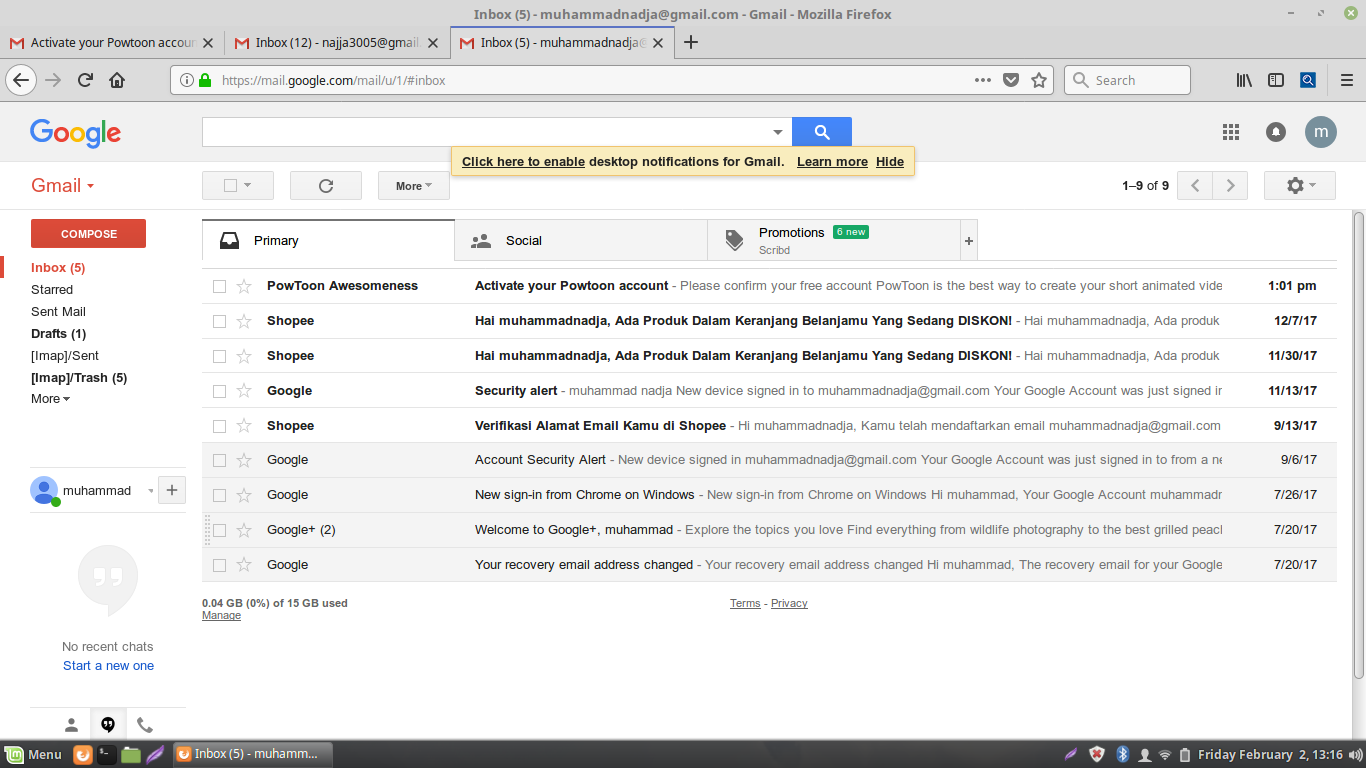Image resolution: width=1366 pixels, height=768 pixels.
Task: Toggle the Firefox sidebar icon
Action: (1276, 80)
